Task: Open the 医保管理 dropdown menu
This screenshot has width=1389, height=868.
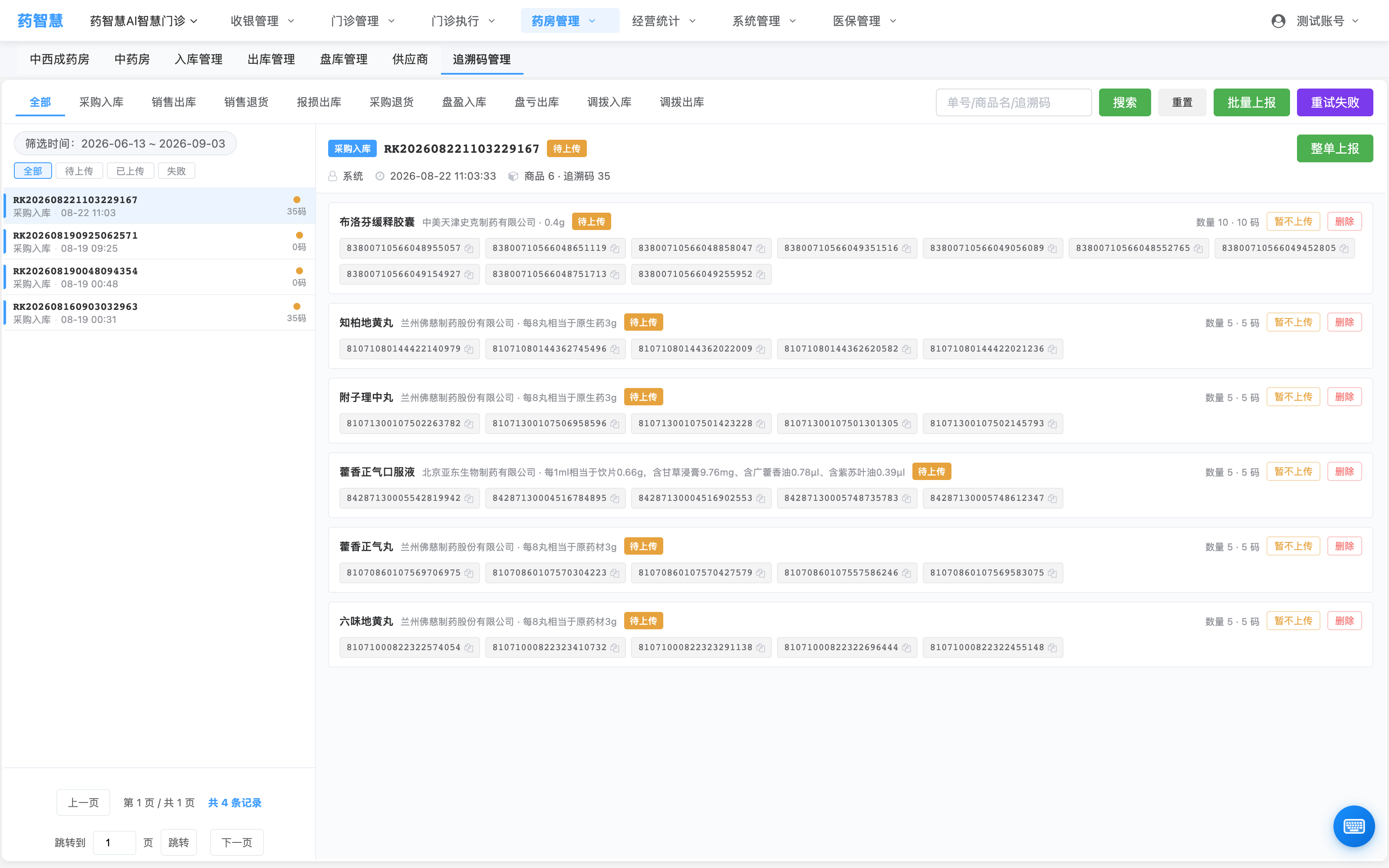Action: tap(864, 21)
